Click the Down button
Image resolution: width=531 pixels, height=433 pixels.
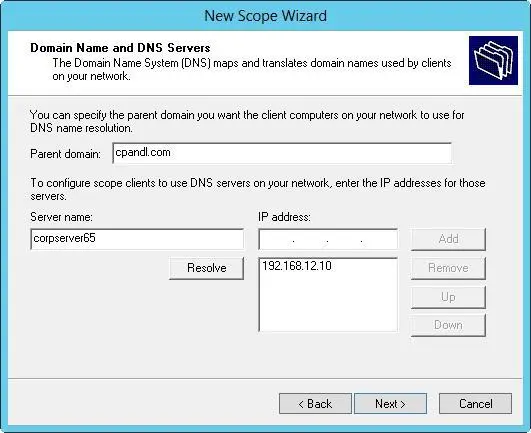(x=448, y=325)
